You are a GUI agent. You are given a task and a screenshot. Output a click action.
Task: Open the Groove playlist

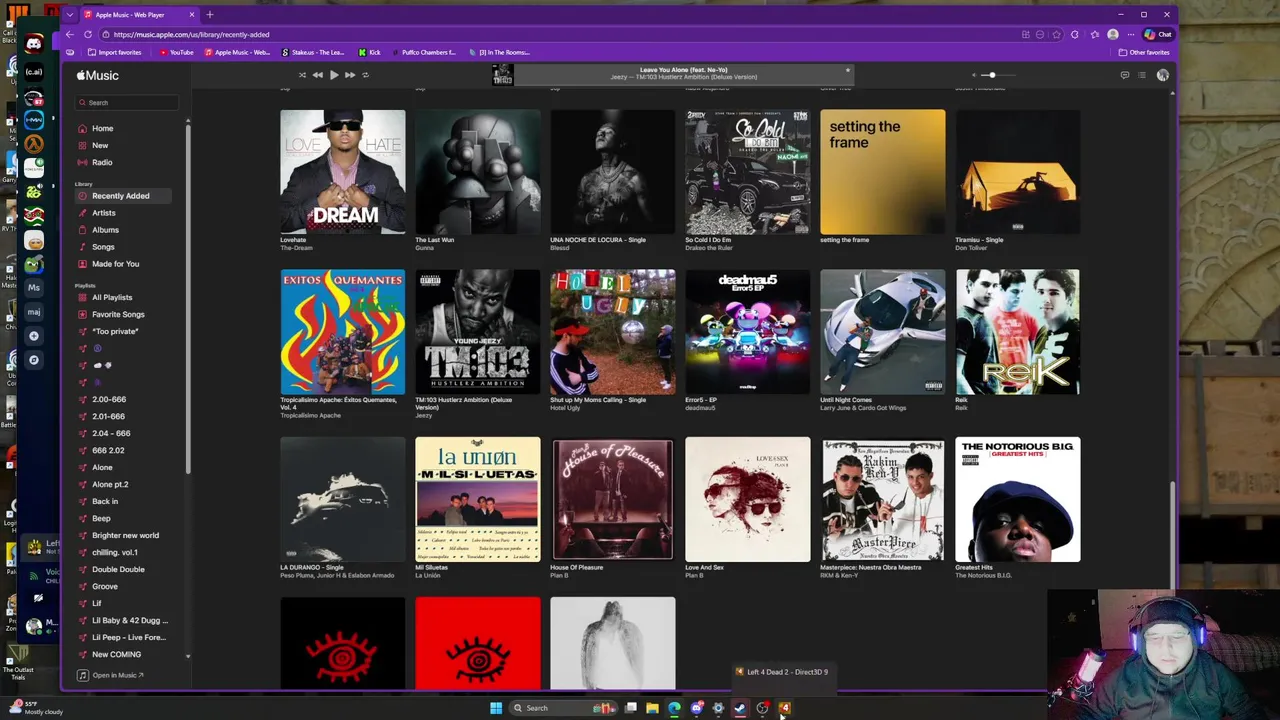(105, 586)
